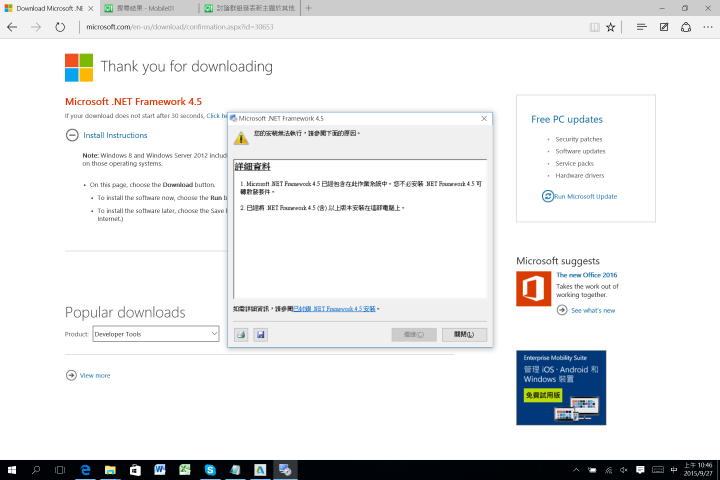The width and height of the screenshot is (720, 480).
Task: Go back using browser back arrow
Action: tap(12, 27)
